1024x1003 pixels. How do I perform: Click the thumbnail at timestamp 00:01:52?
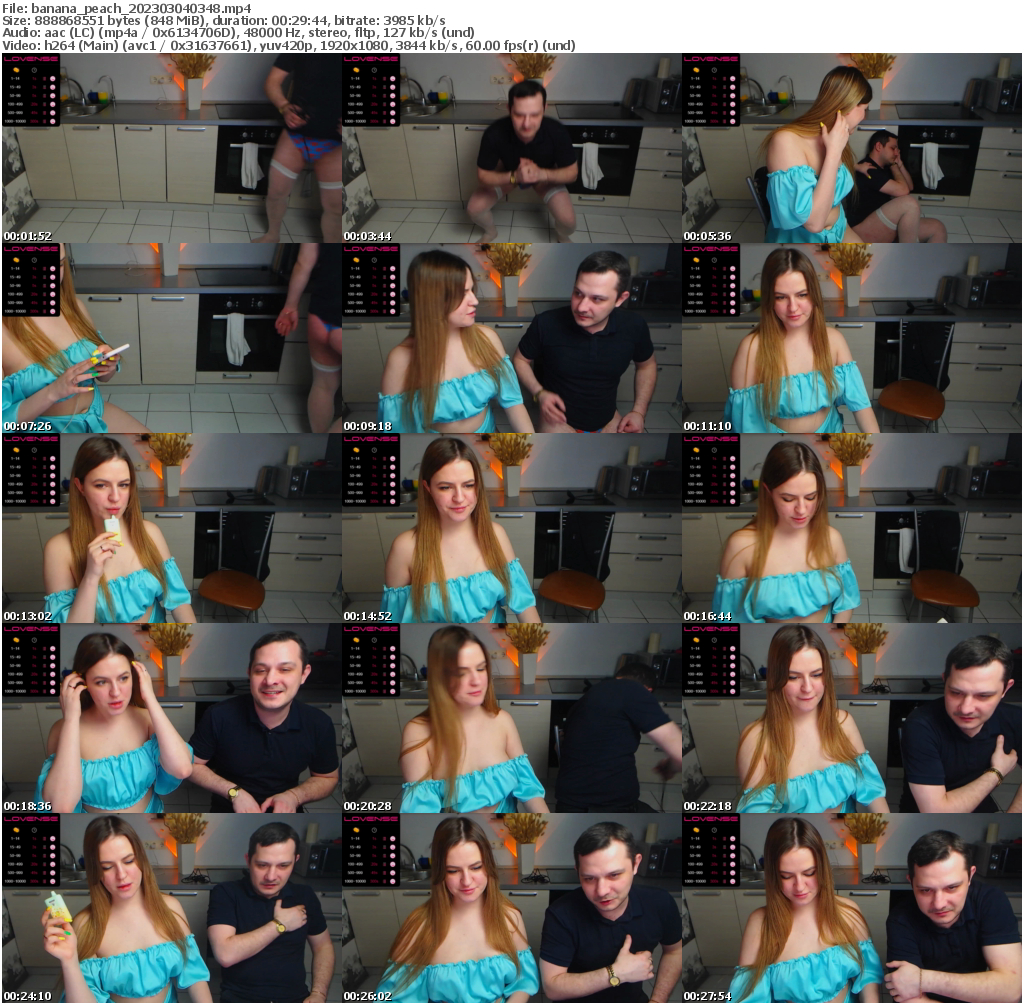[x=171, y=148]
